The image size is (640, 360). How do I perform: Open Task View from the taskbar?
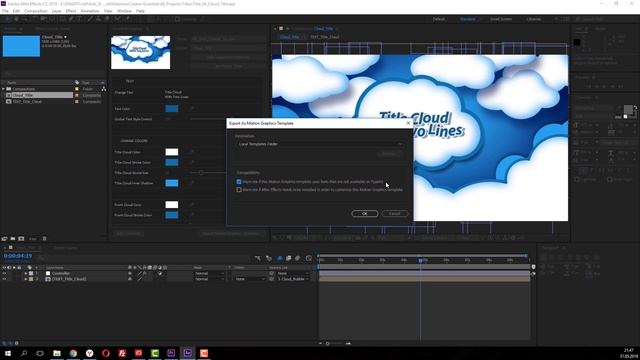(40, 353)
